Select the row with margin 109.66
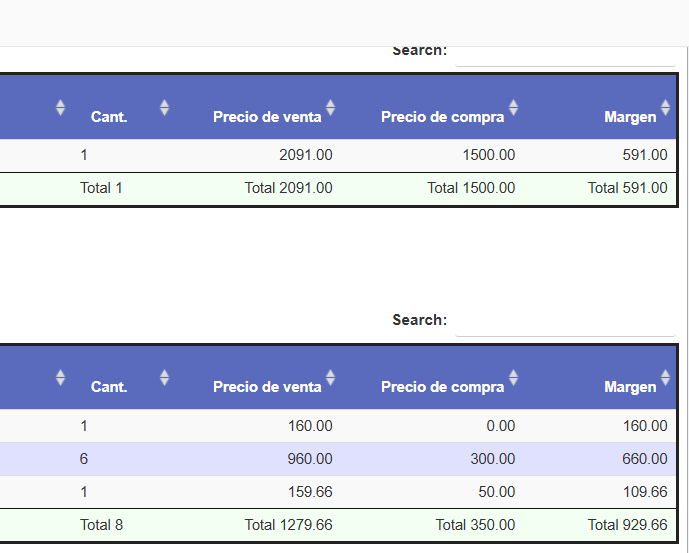The height and width of the screenshot is (553, 689). (x=300, y=492)
